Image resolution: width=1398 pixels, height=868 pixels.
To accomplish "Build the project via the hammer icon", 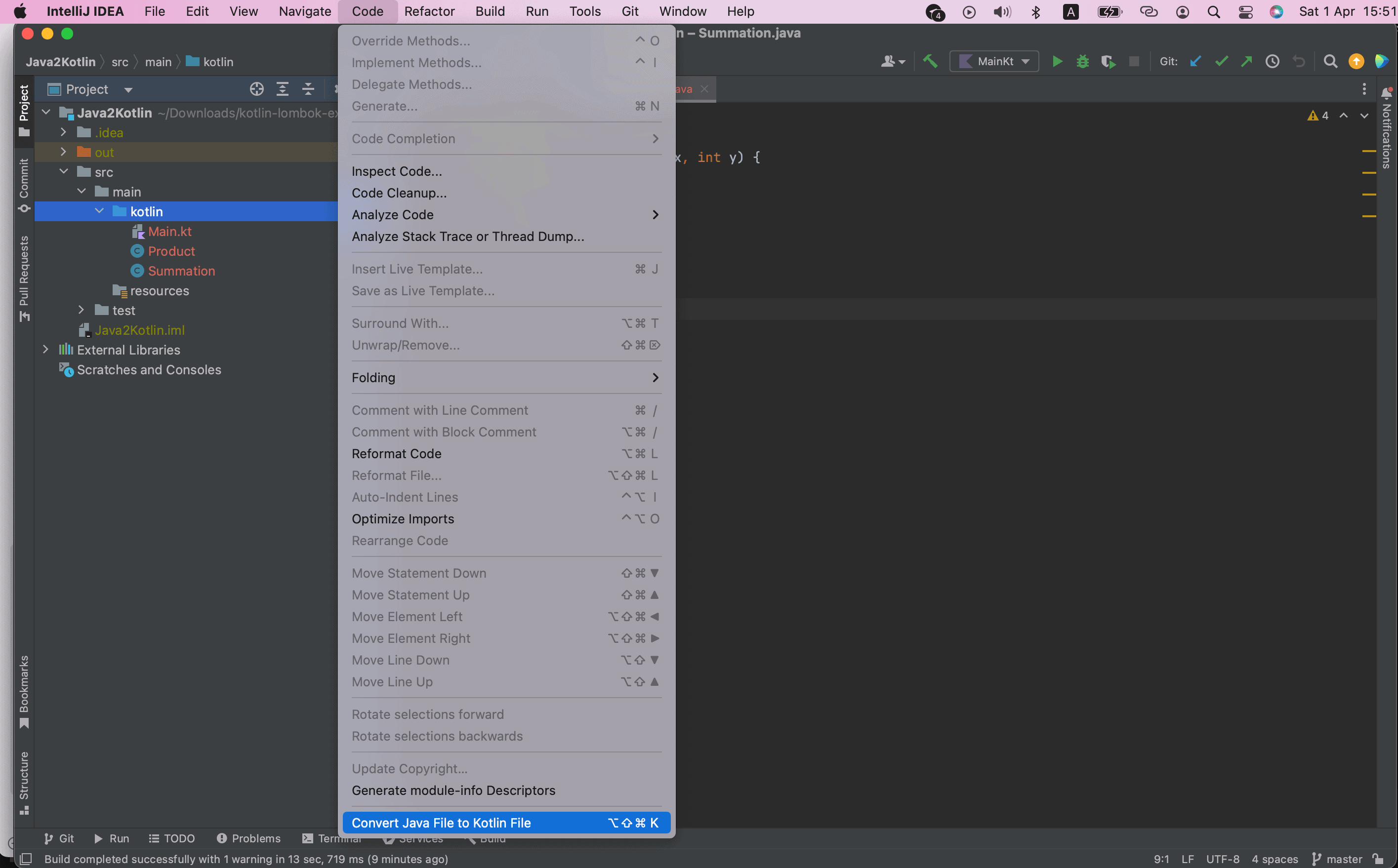I will (931, 61).
